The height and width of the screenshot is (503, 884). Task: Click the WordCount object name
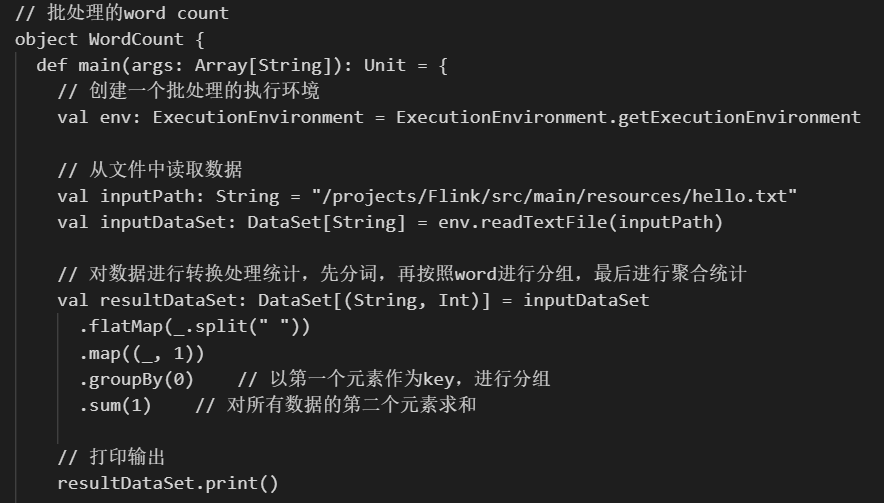coord(136,39)
